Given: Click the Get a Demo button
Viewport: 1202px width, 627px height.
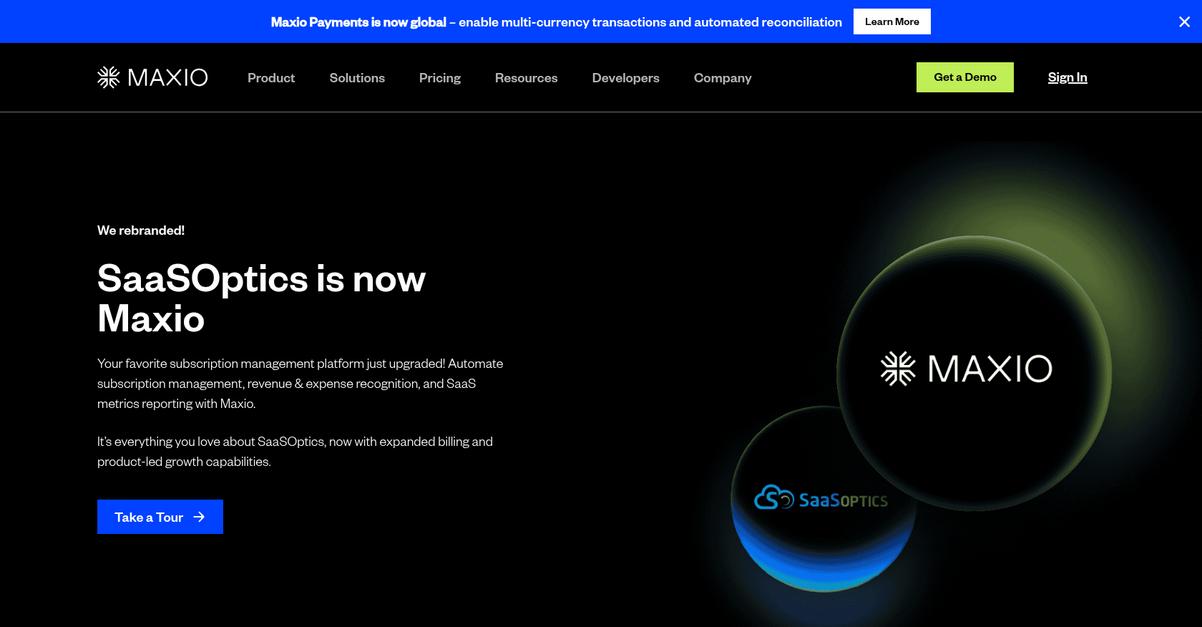Looking at the screenshot, I should [x=965, y=77].
